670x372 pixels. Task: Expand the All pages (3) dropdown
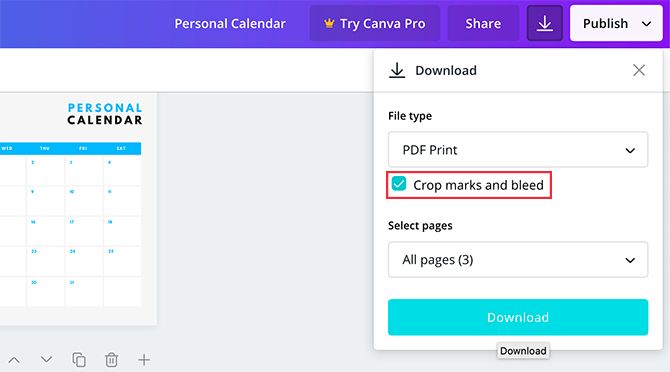[x=518, y=260]
